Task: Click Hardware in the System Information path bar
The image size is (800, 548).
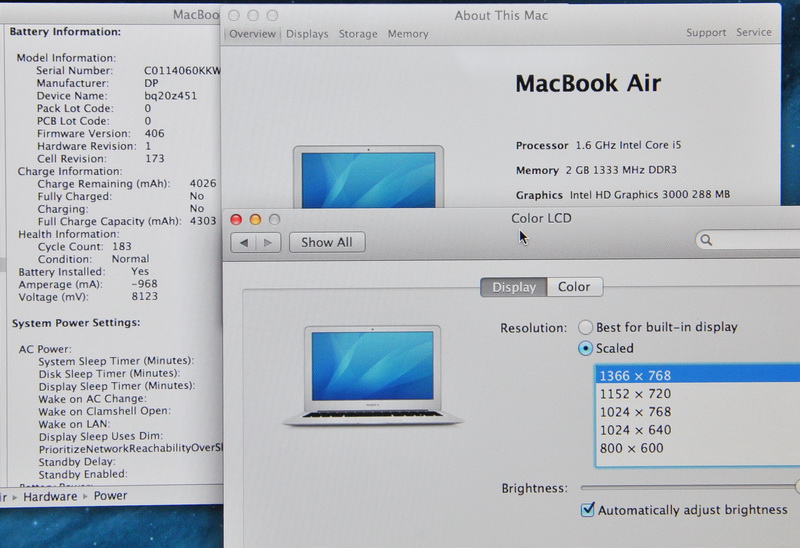Action: (x=50, y=496)
